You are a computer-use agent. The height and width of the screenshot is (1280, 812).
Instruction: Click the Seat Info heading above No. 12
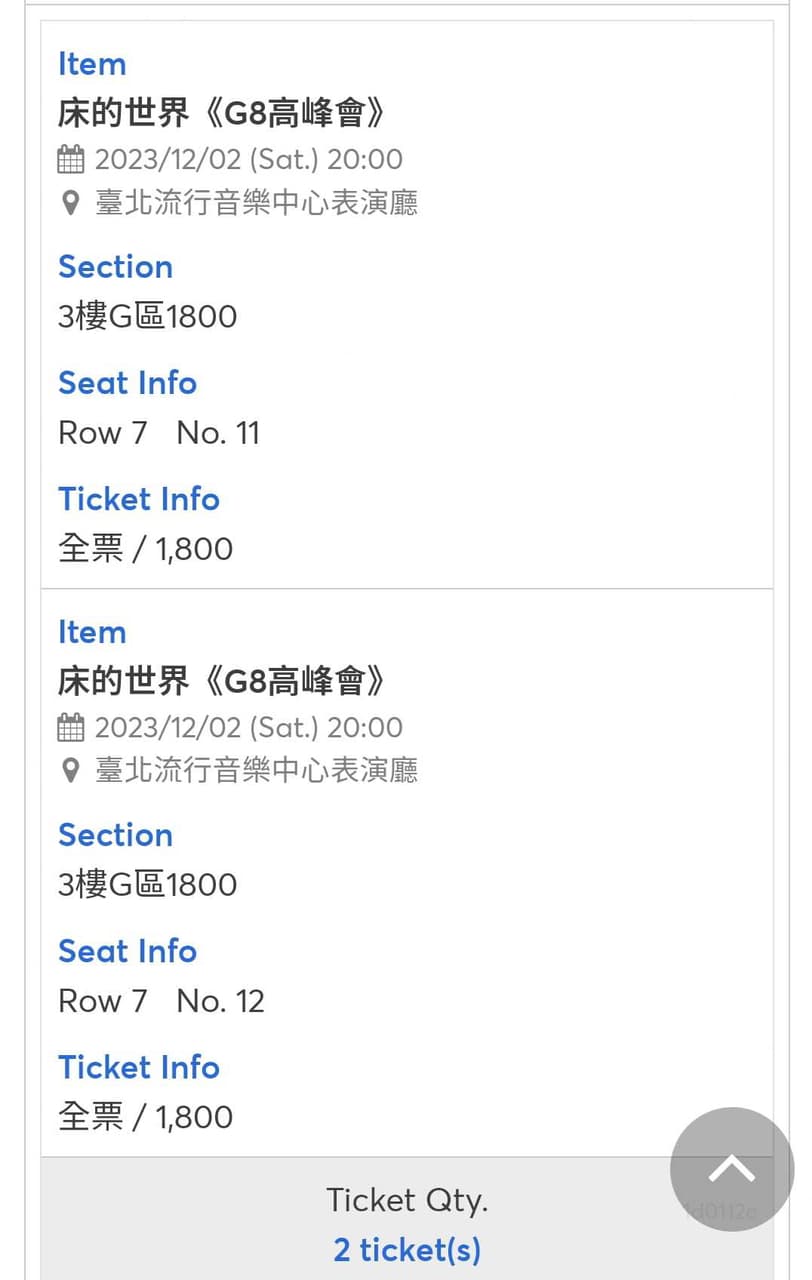(127, 951)
